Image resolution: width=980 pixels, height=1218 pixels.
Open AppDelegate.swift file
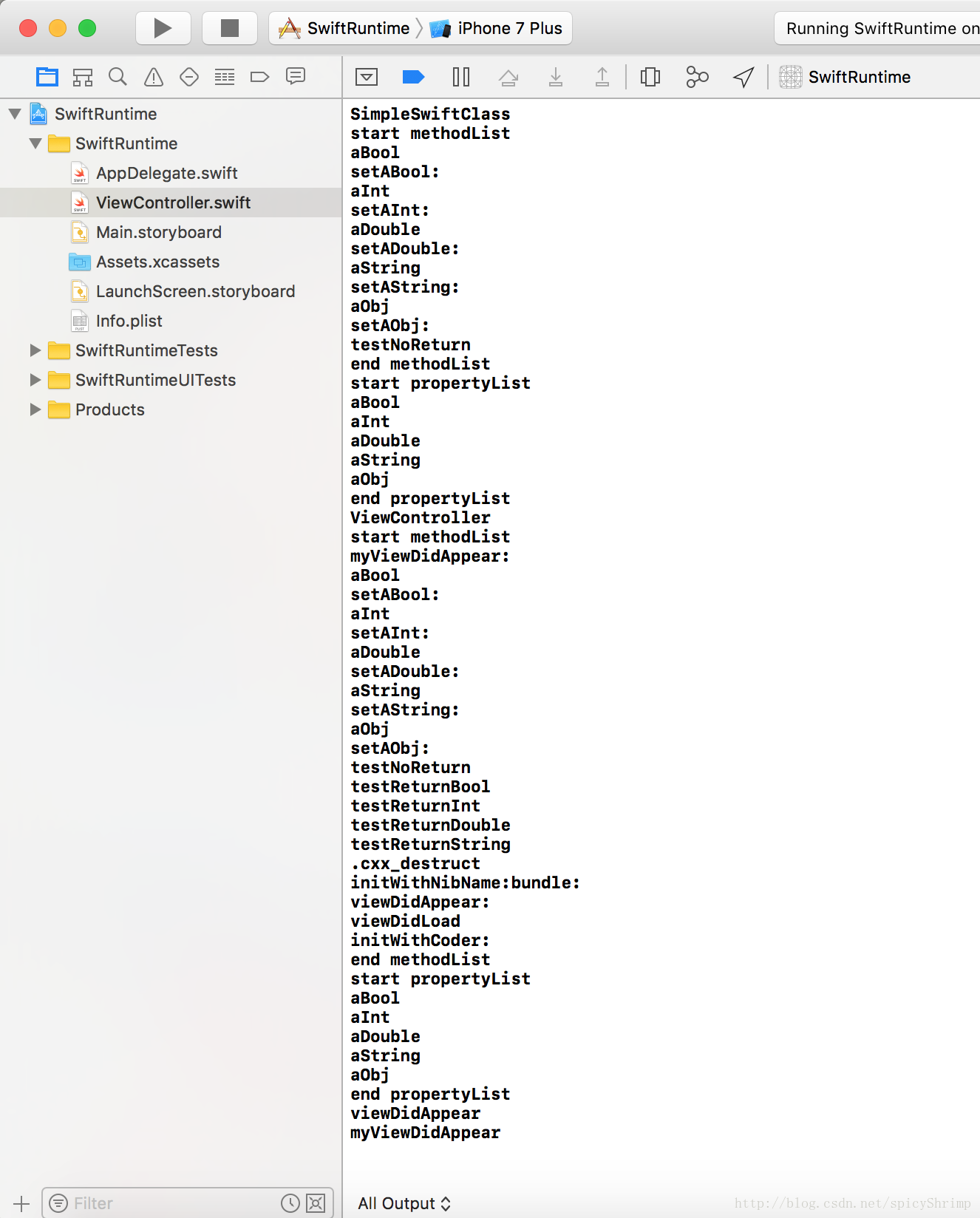coord(166,173)
